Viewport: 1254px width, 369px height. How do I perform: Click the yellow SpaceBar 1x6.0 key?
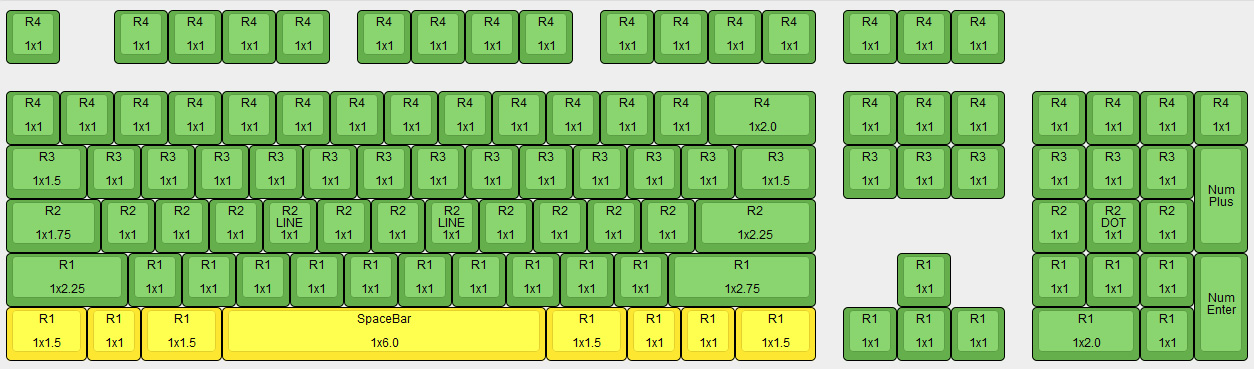click(384, 333)
